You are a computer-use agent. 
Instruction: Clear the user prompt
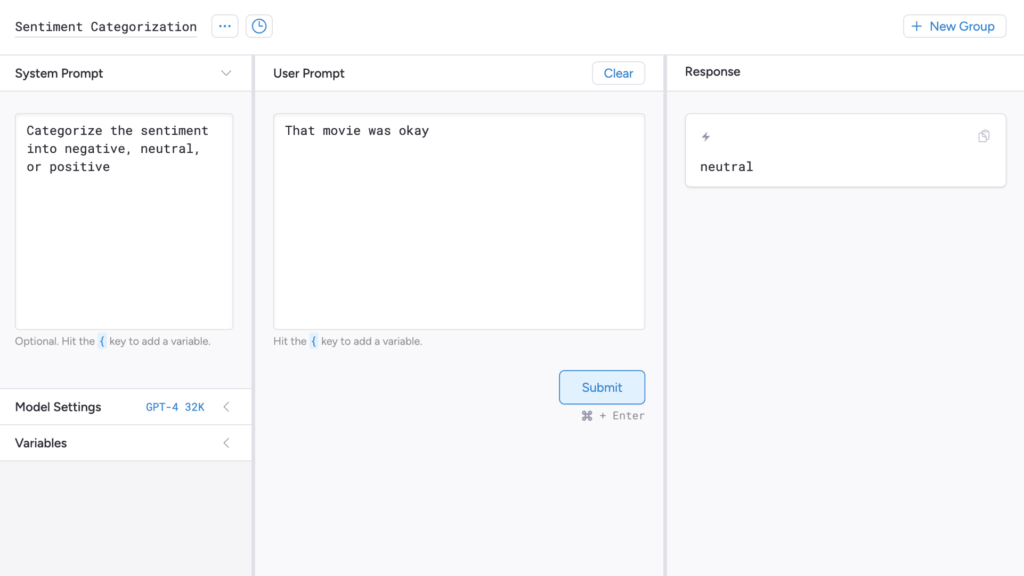tap(618, 73)
